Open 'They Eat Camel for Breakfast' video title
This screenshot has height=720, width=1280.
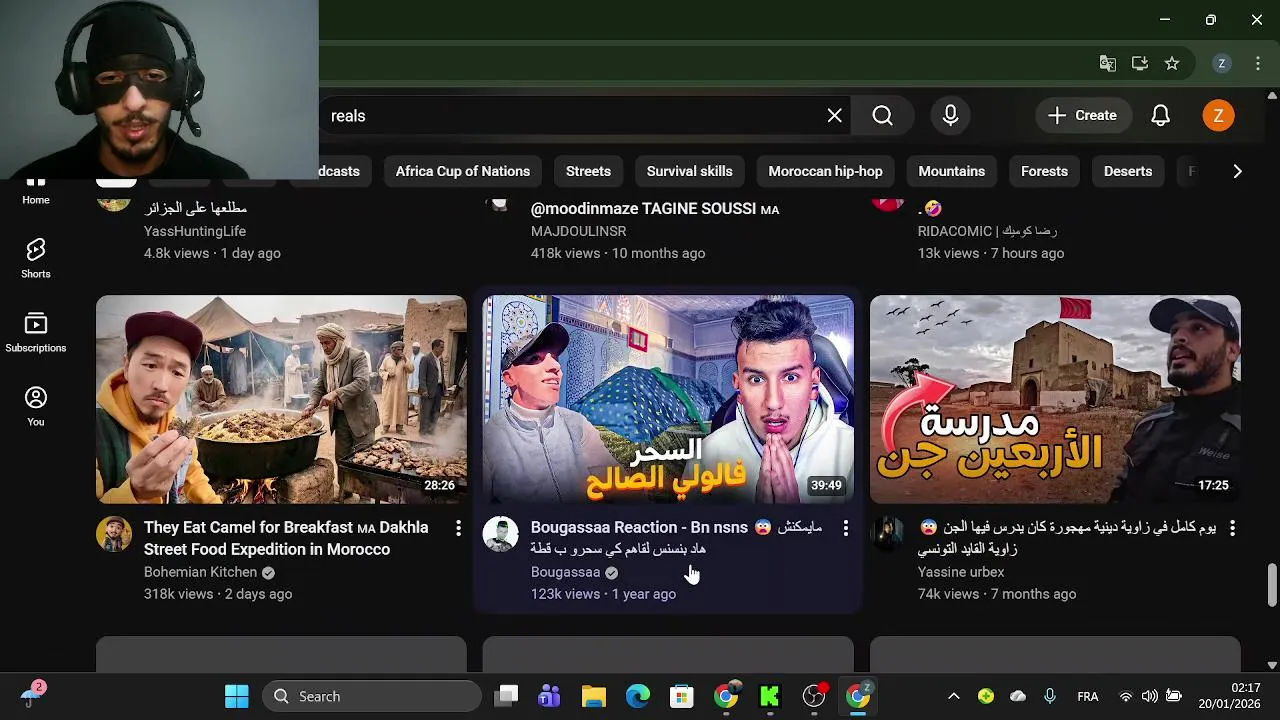coord(286,538)
